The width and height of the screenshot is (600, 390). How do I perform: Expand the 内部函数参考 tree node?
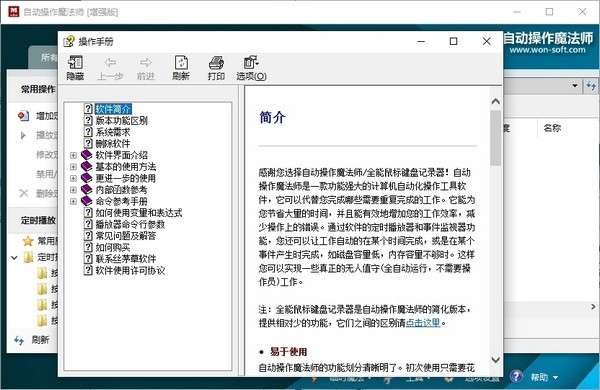click(73, 190)
